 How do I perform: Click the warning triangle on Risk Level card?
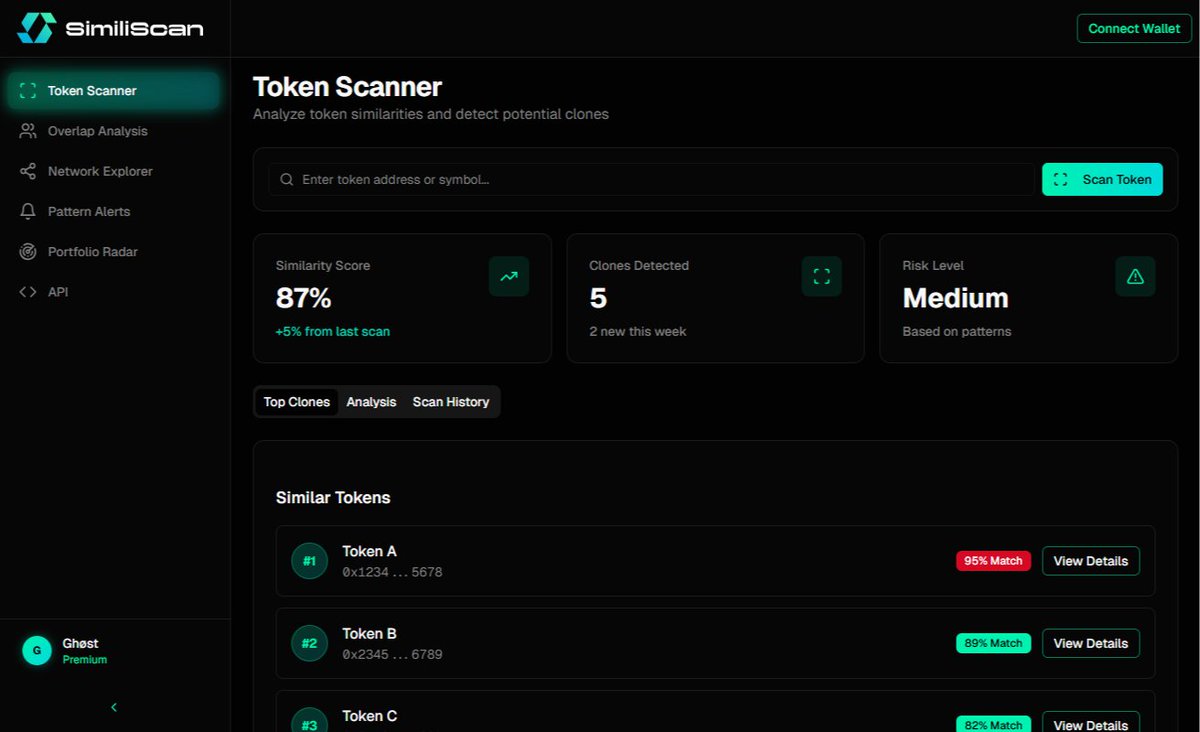coord(1135,276)
